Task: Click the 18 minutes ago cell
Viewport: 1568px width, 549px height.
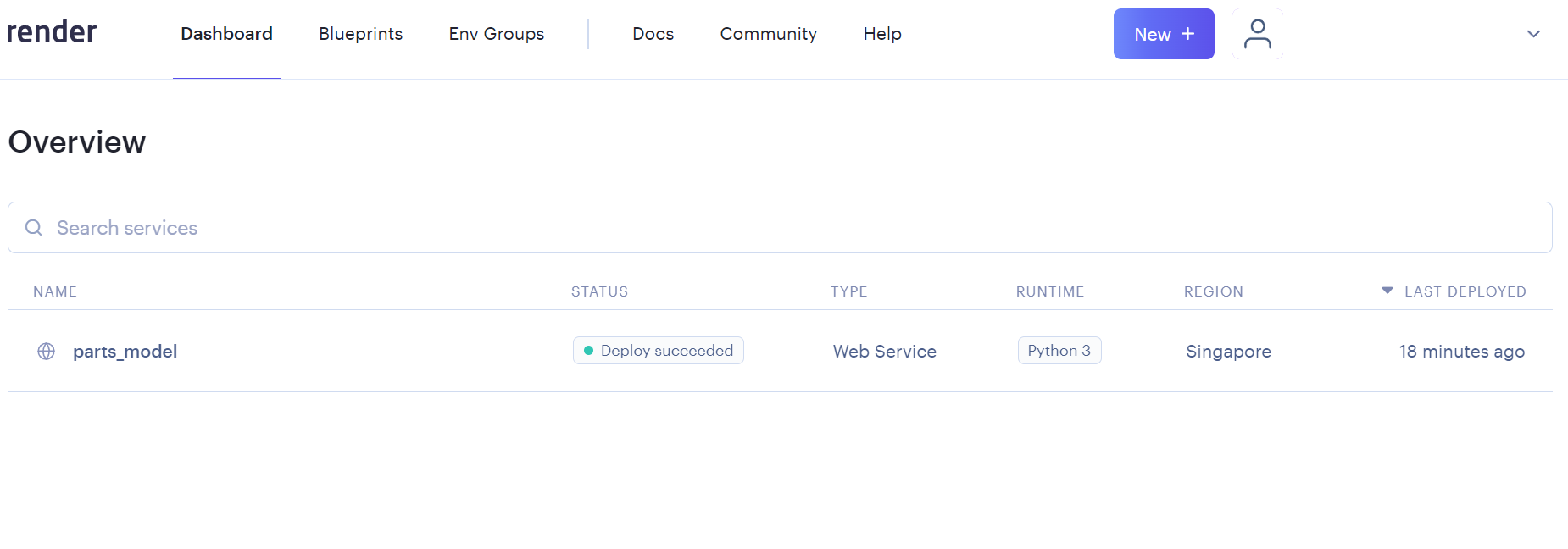Action: click(1462, 352)
